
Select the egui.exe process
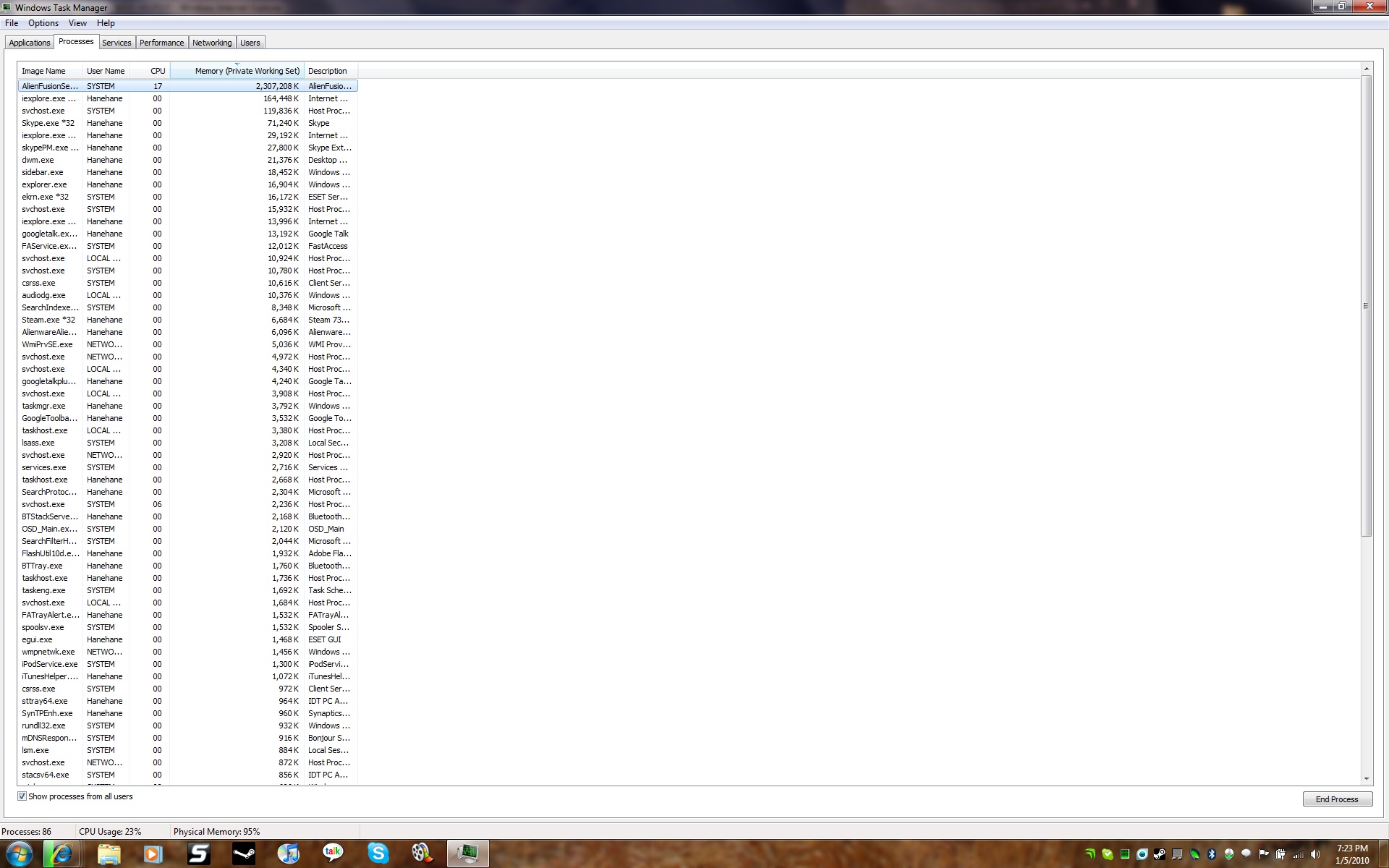pos(187,639)
